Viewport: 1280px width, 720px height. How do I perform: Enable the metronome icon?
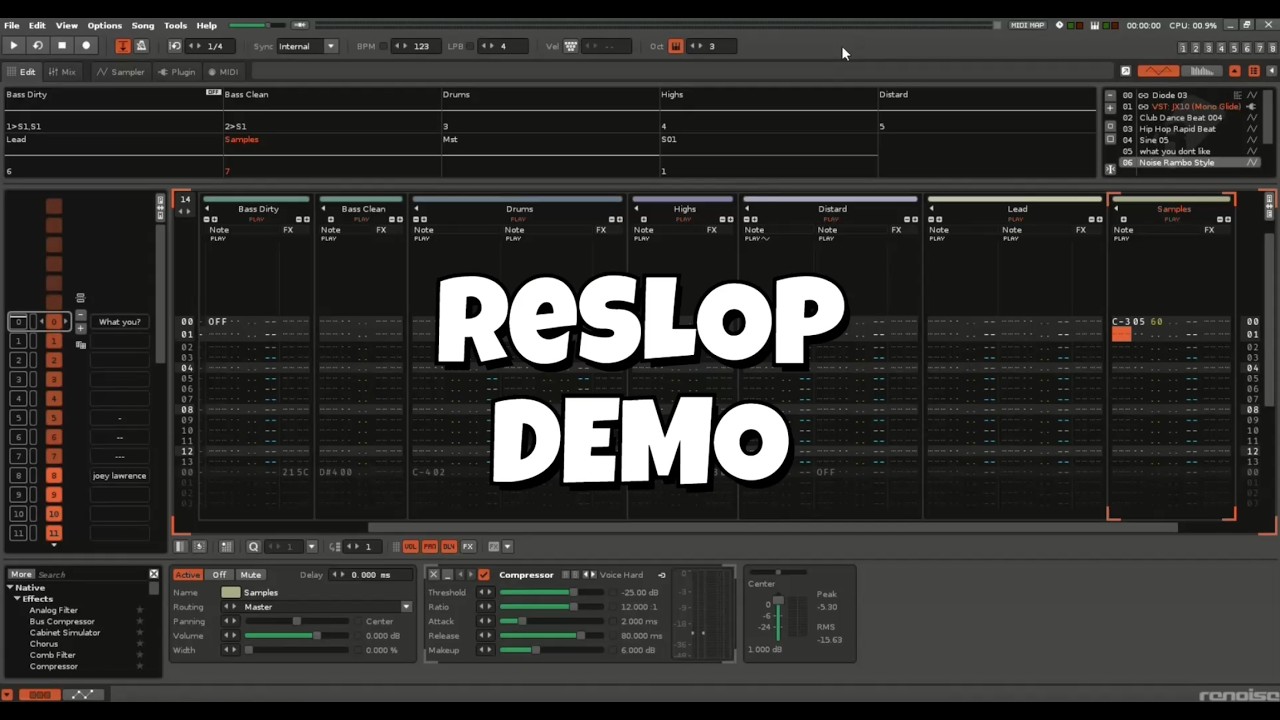coord(141,46)
